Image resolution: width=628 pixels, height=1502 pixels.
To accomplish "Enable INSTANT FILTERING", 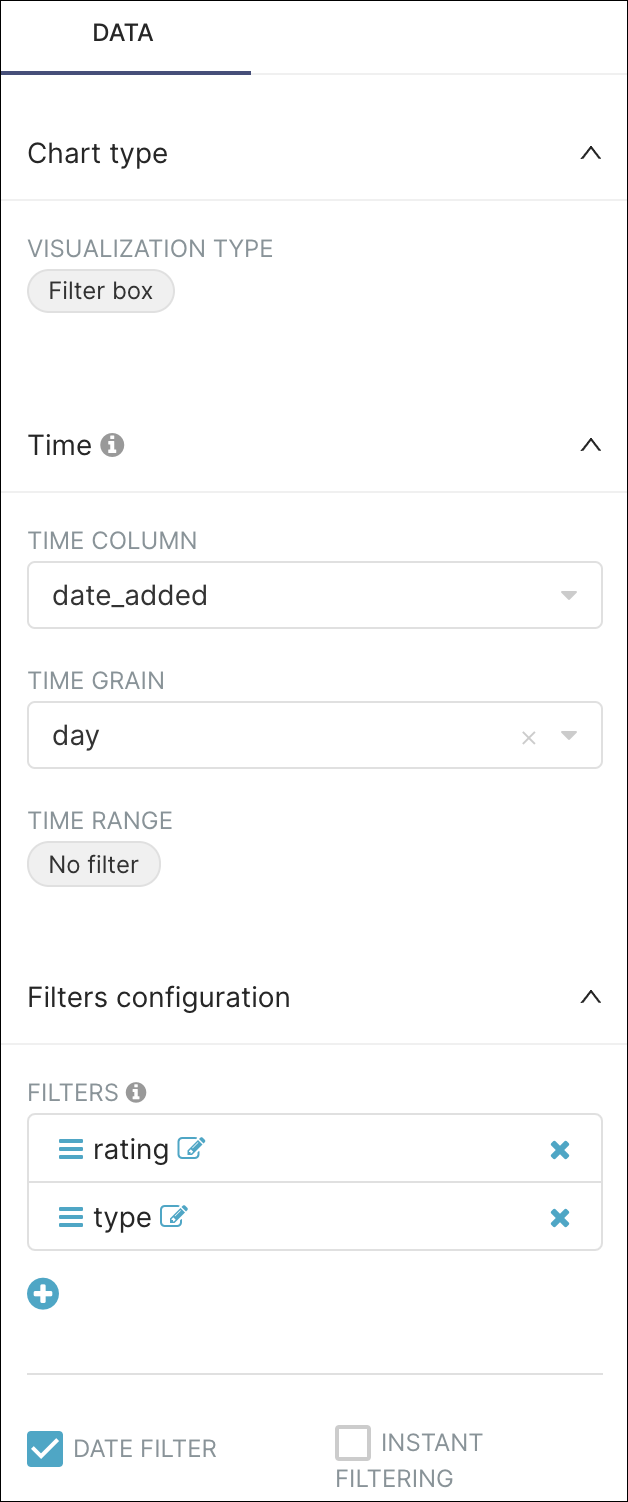I will (x=352, y=1442).
